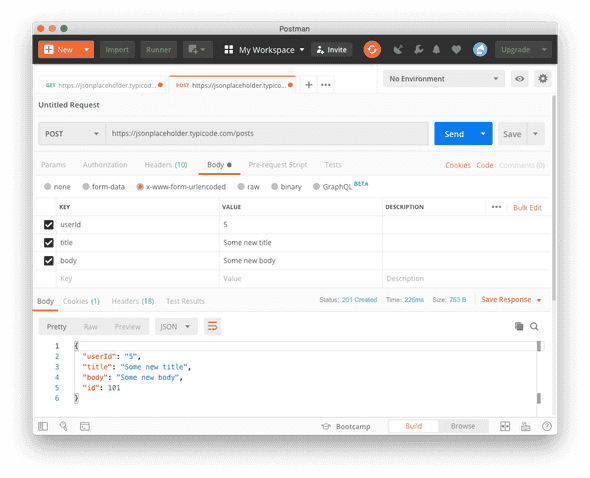Open the My Workspace dropdown
The image size is (590, 478).
coord(265,49)
